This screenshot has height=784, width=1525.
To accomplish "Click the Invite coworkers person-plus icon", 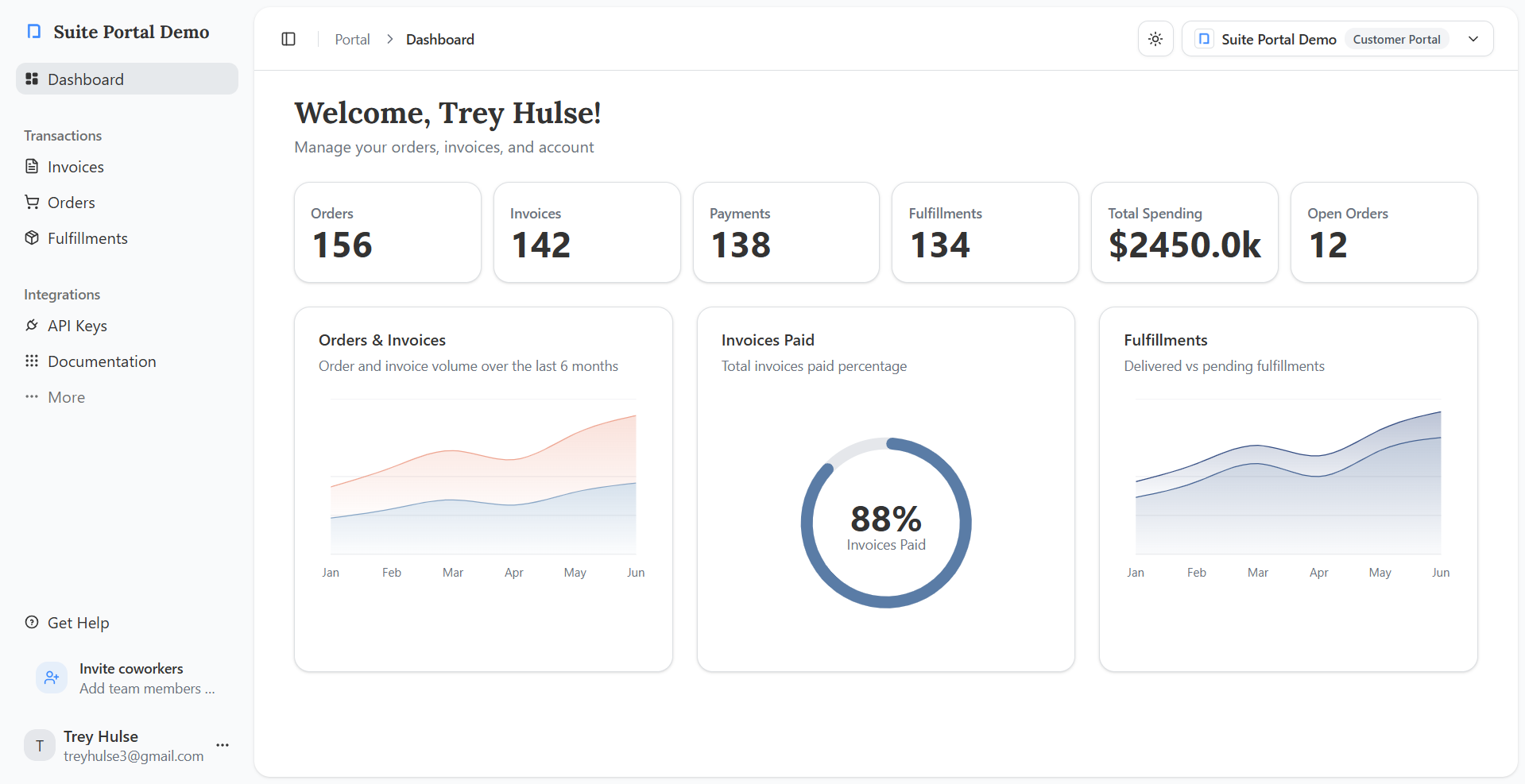I will coord(51,678).
